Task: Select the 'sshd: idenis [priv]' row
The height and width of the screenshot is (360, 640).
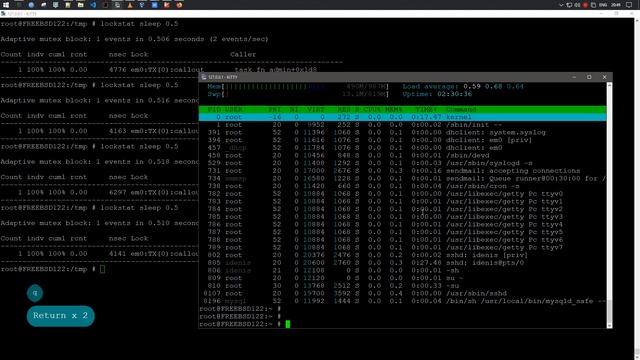Action: pyautogui.click(x=402, y=255)
